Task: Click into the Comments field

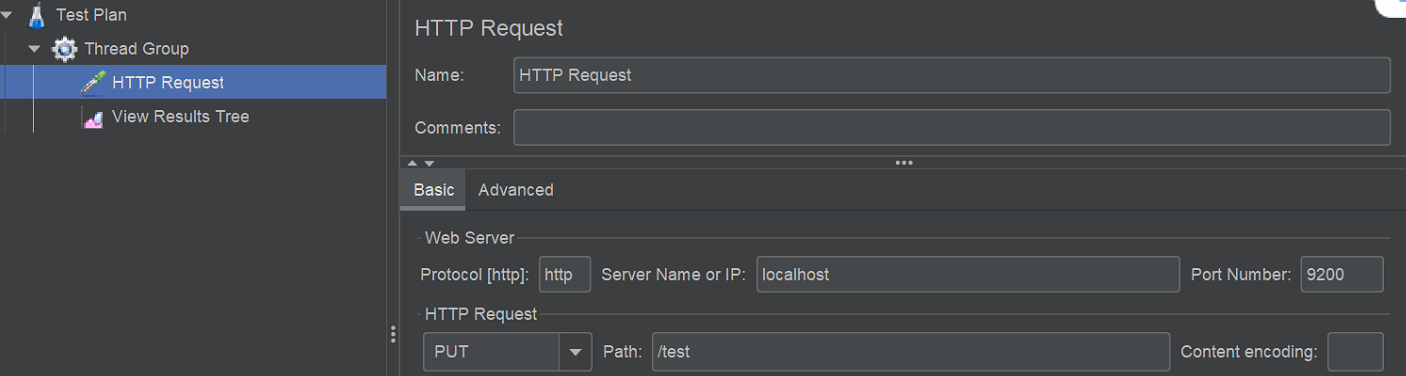Action: tap(951, 128)
